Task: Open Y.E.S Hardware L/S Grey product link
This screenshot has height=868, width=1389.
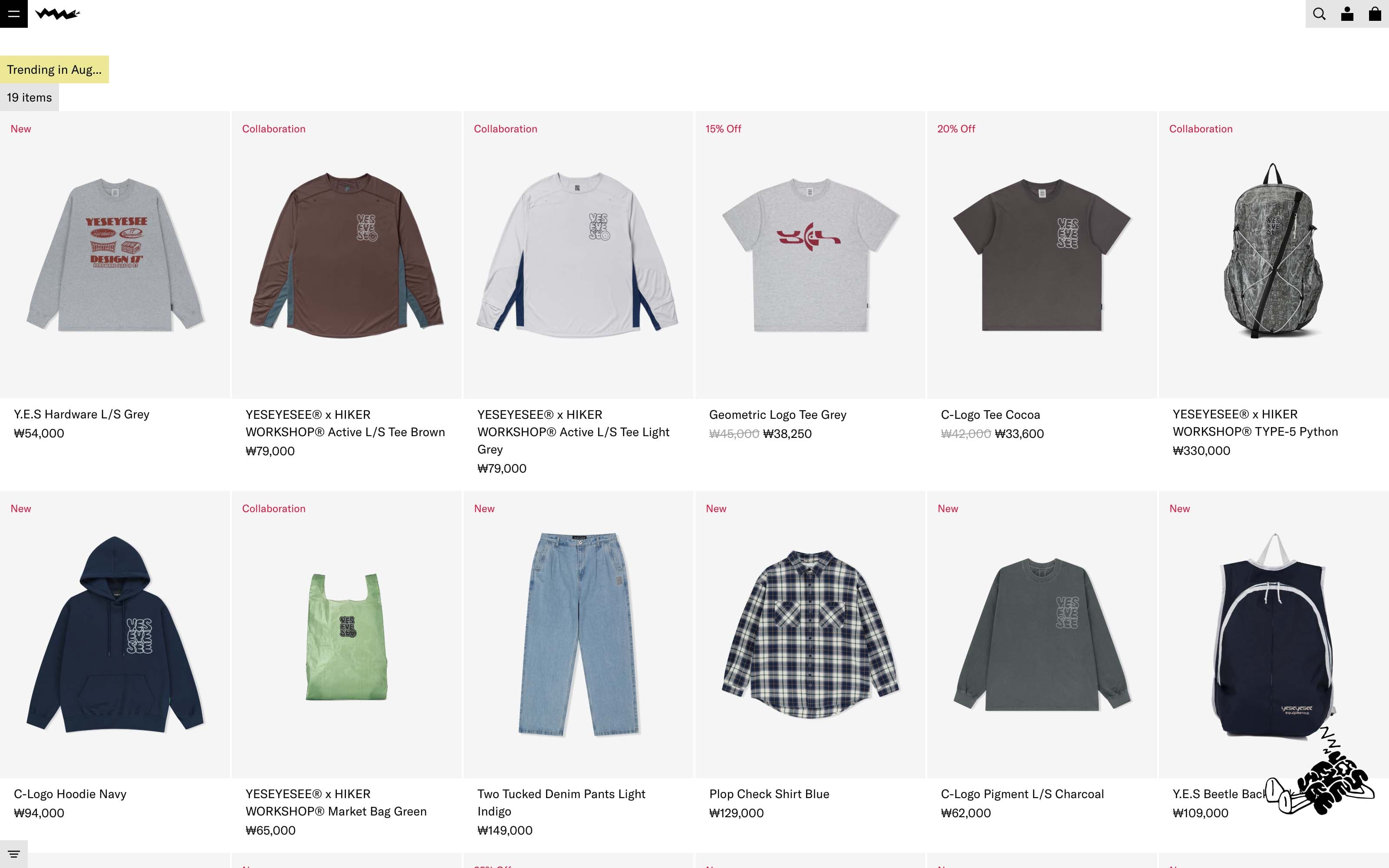Action: coord(82,414)
